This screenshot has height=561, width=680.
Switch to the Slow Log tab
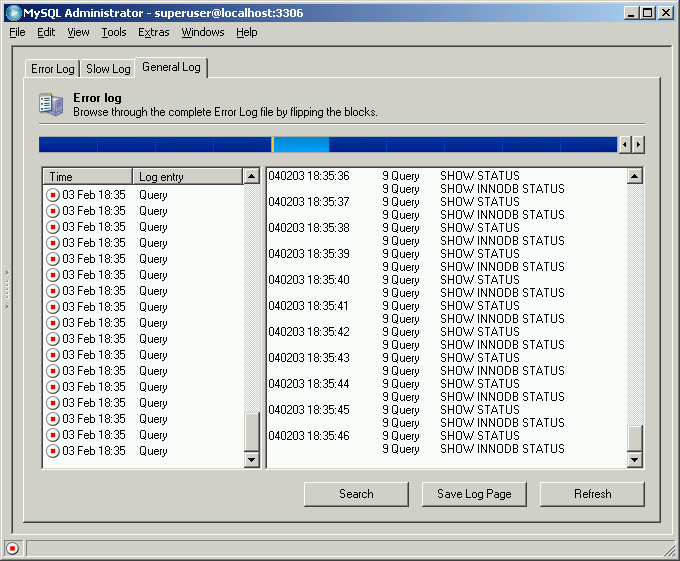coord(108,69)
